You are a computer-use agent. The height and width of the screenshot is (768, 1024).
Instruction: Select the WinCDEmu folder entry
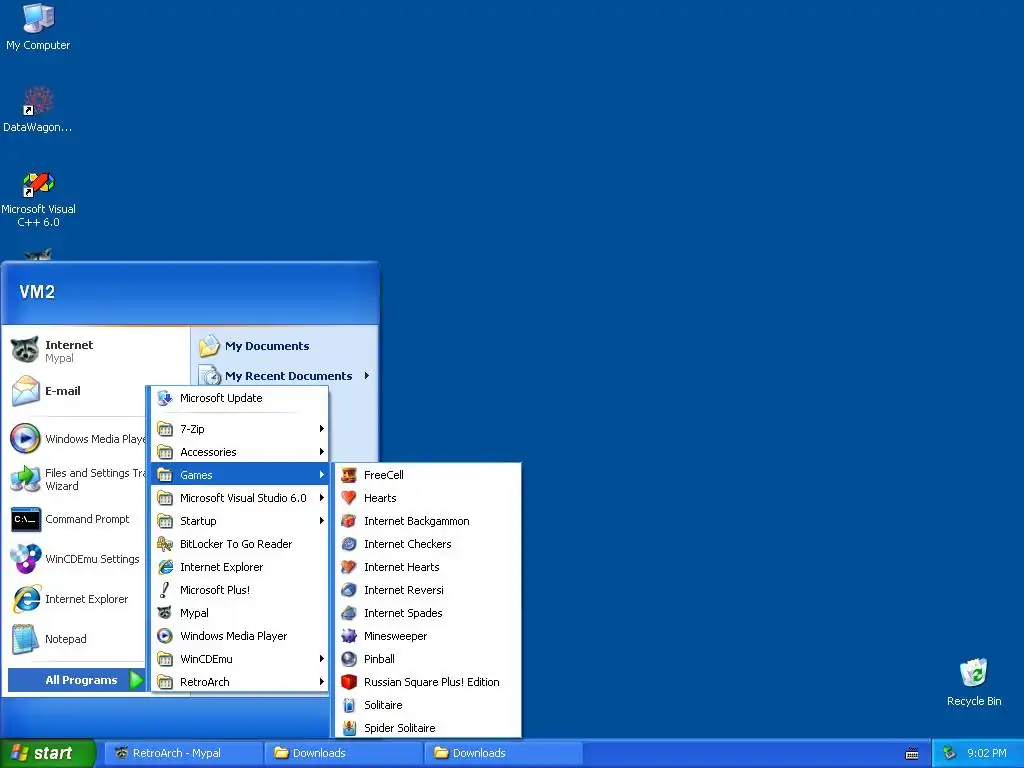click(x=240, y=659)
